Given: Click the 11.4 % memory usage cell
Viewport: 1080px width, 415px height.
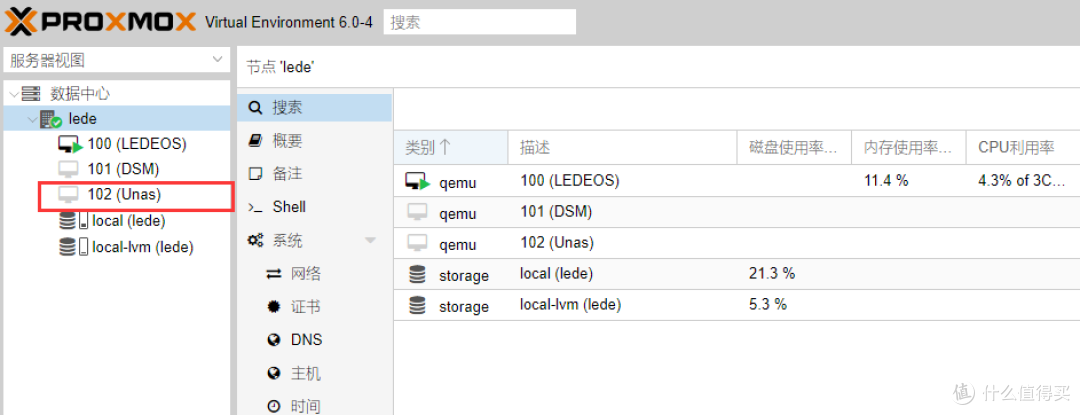Looking at the screenshot, I should [886, 181].
